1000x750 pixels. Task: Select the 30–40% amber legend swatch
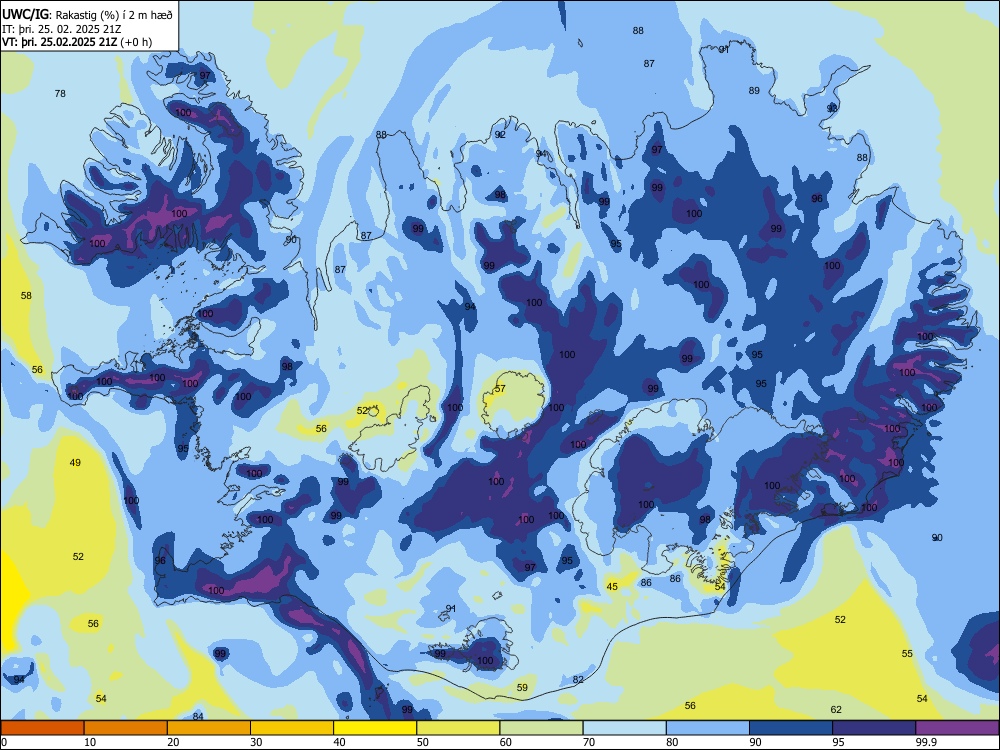click(292, 728)
